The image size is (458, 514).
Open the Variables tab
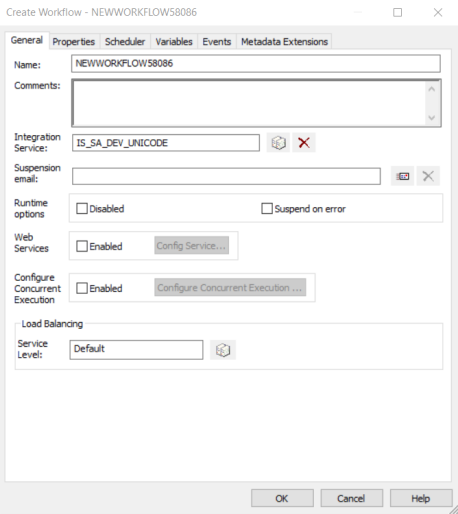point(174,42)
